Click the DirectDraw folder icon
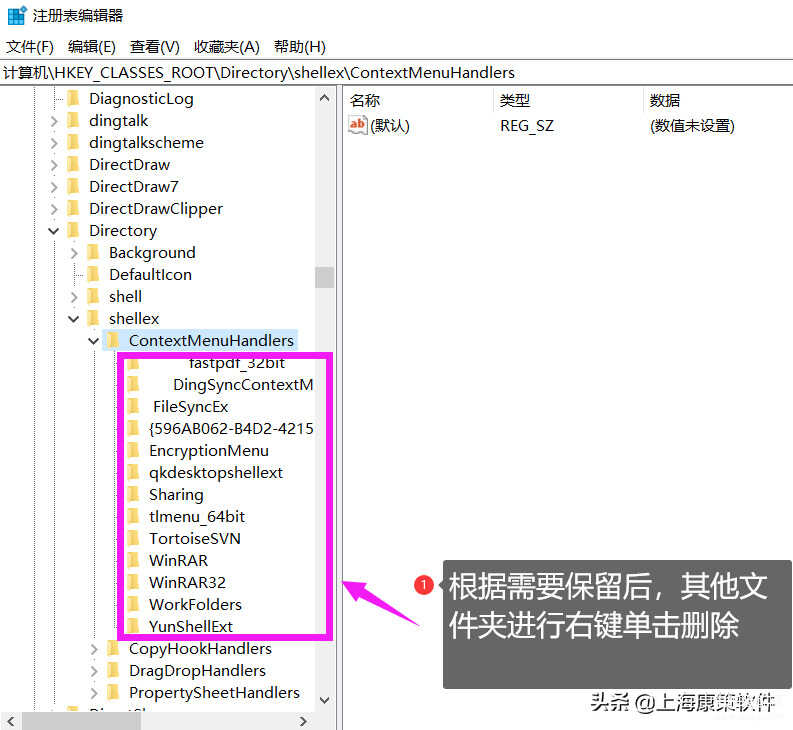Viewport: 793px width, 730px height. [x=72, y=164]
